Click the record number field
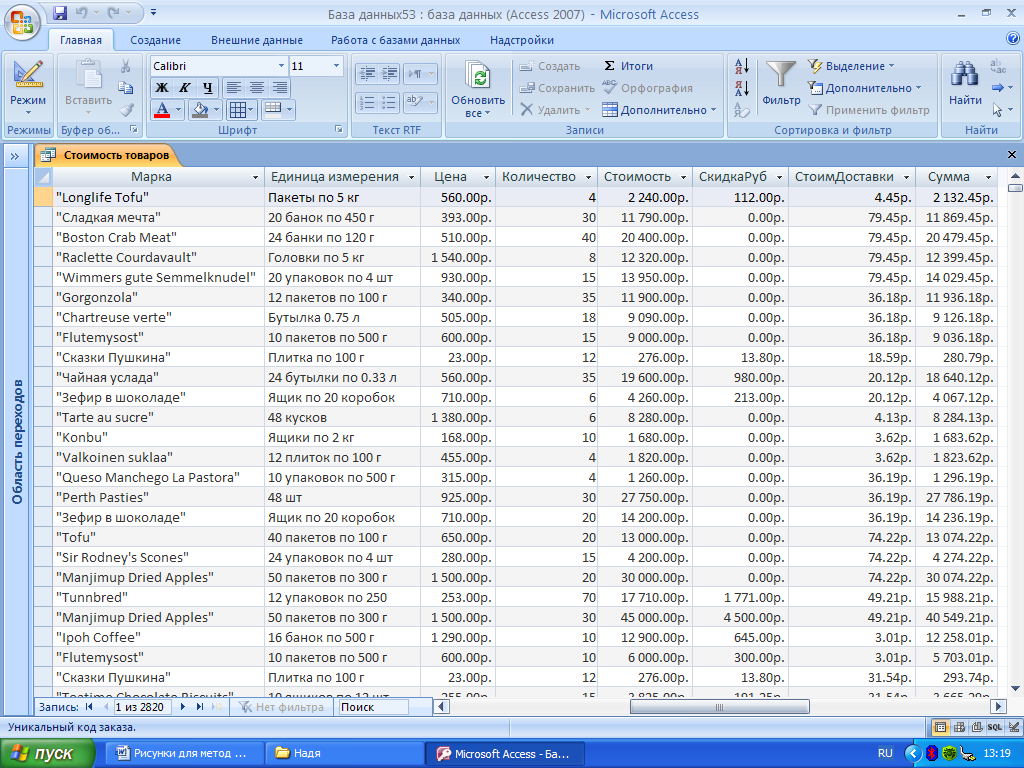The height and width of the screenshot is (768, 1024). 142,707
